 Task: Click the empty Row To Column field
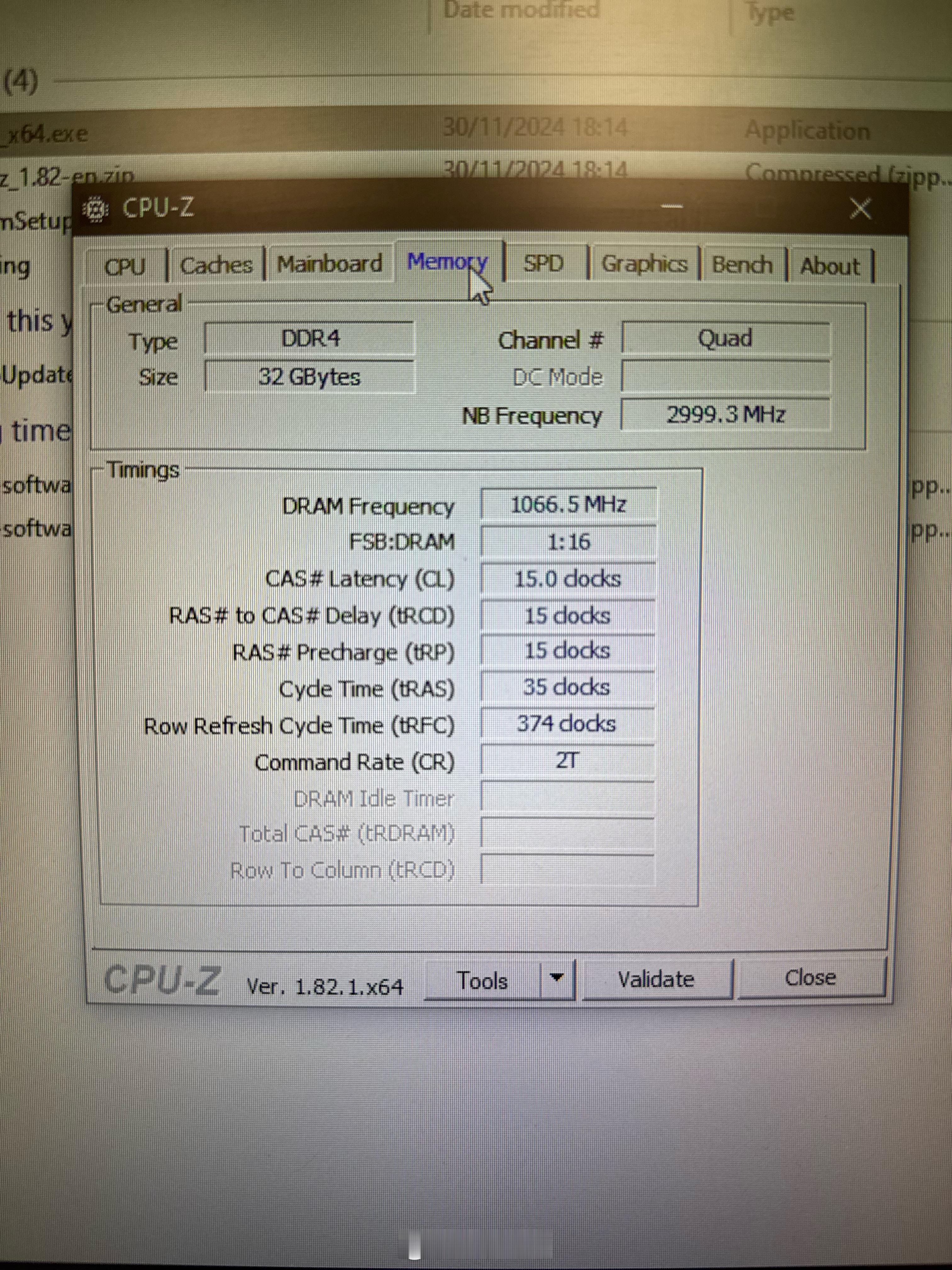coord(567,870)
